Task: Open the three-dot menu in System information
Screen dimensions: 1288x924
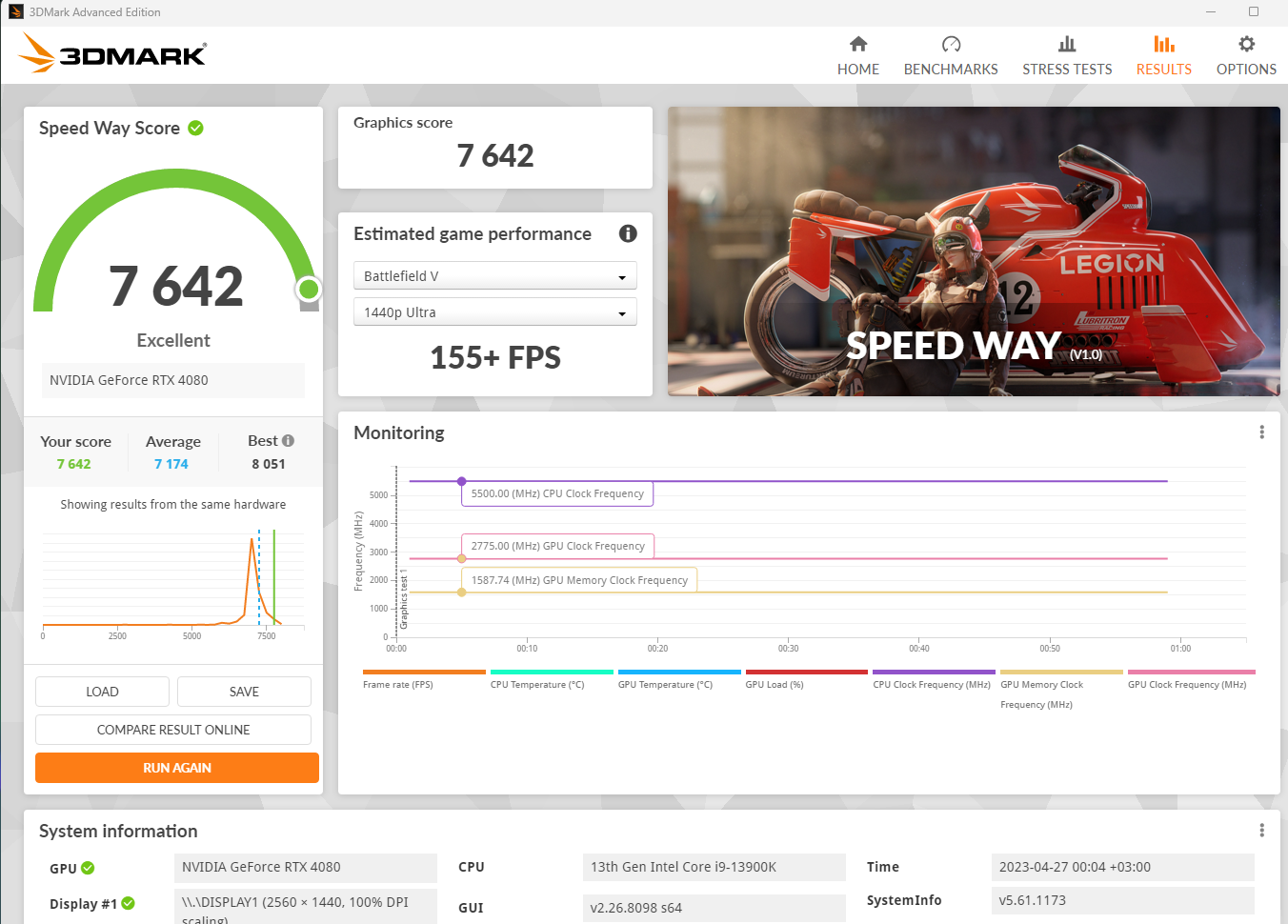Action: coord(1262,831)
